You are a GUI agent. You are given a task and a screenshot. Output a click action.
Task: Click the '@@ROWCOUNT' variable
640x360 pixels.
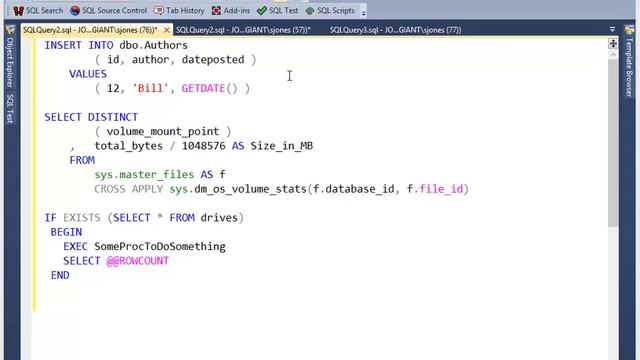pyautogui.click(x=138, y=261)
